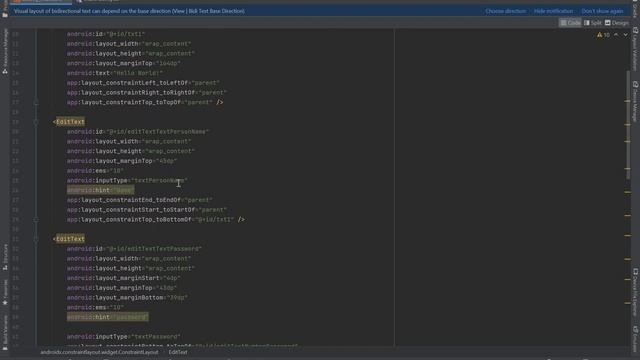Click fold marker at constraintTop_toBottomOf line

pos(36,220)
